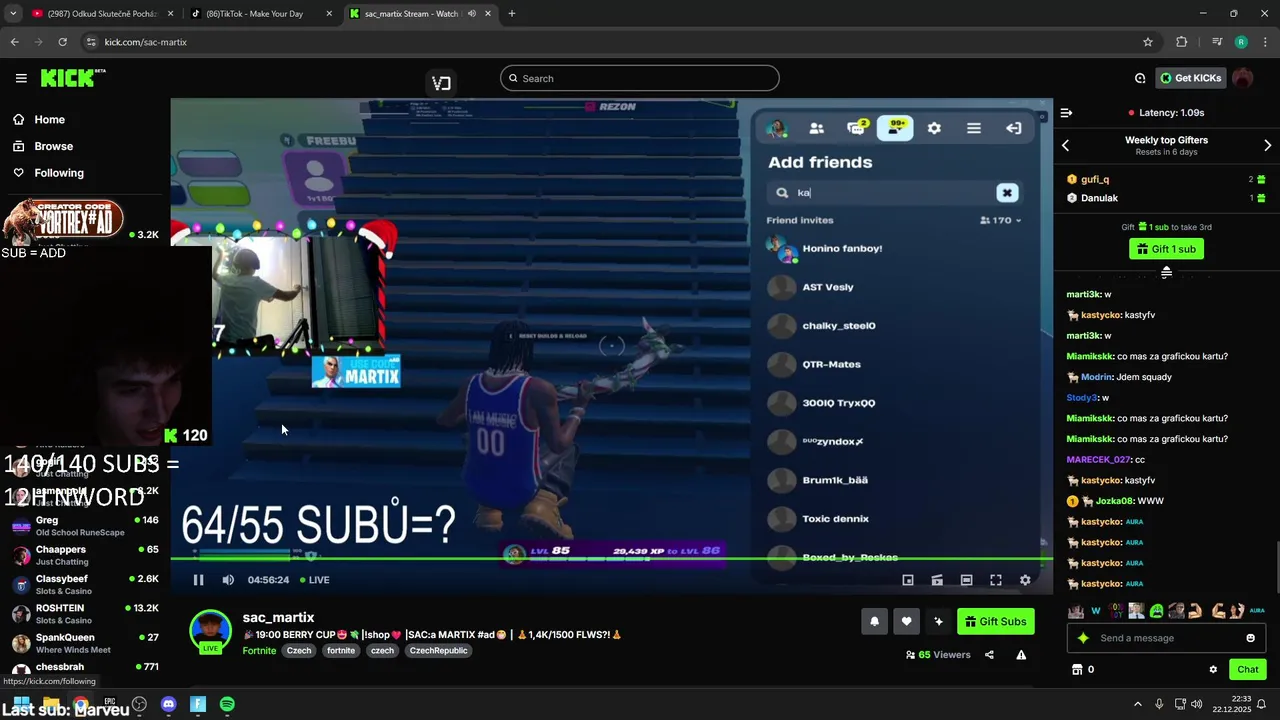The width and height of the screenshot is (1280, 720).
Task: Click the Get KICKs button
Action: [1190, 78]
